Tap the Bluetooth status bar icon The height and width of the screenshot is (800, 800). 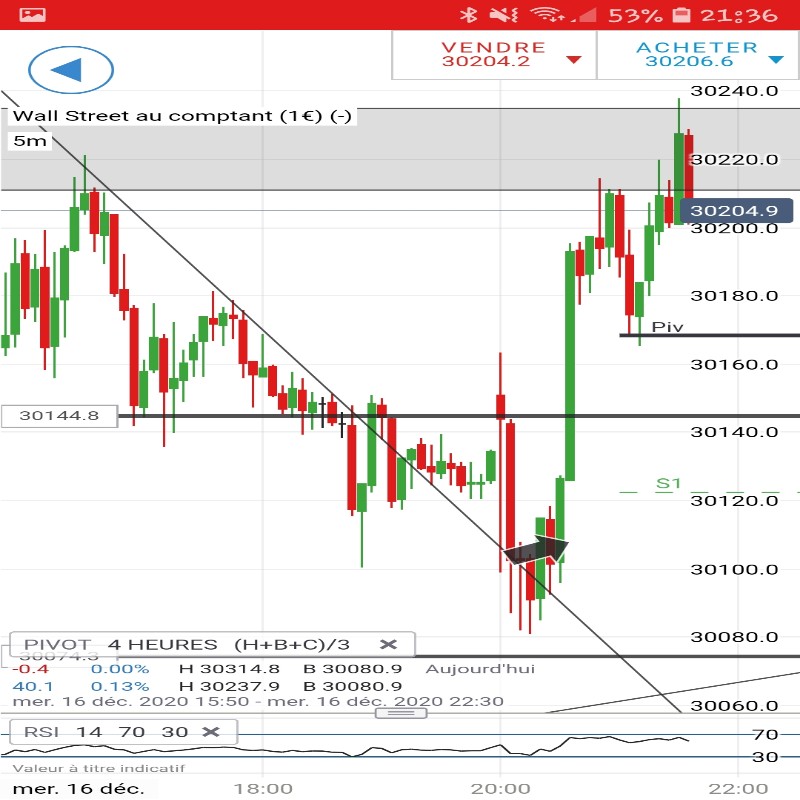tap(468, 15)
